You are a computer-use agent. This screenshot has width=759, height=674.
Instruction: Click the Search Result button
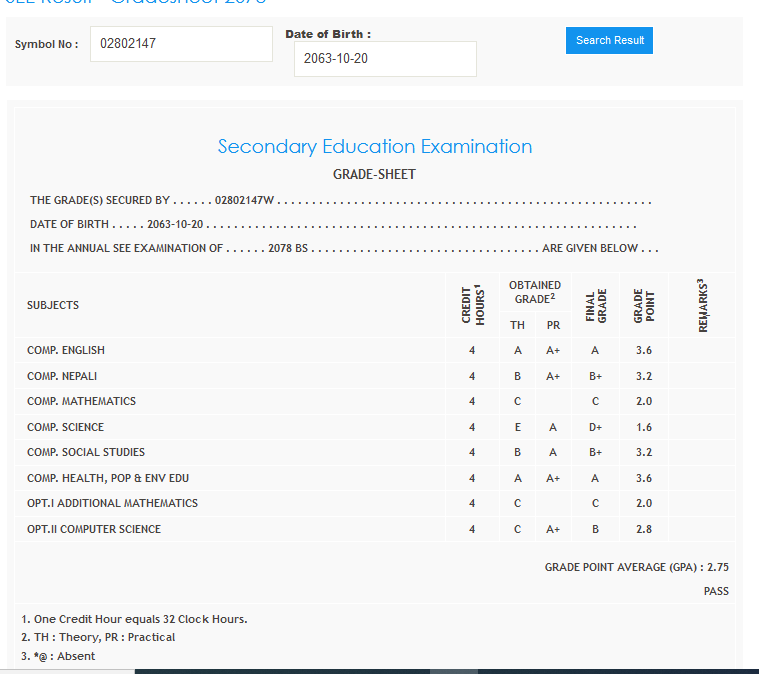pos(609,40)
